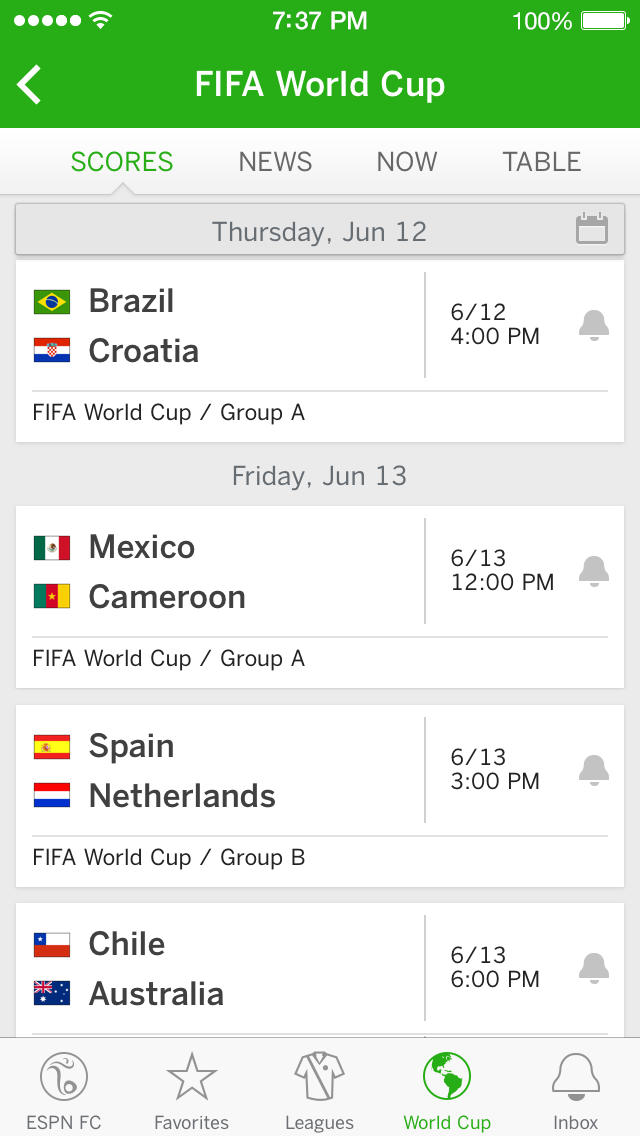Screen dimensions: 640x1136
Task: Toggle alert bell for Mexico vs Cameroon
Action: pyautogui.click(x=594, y=571)
